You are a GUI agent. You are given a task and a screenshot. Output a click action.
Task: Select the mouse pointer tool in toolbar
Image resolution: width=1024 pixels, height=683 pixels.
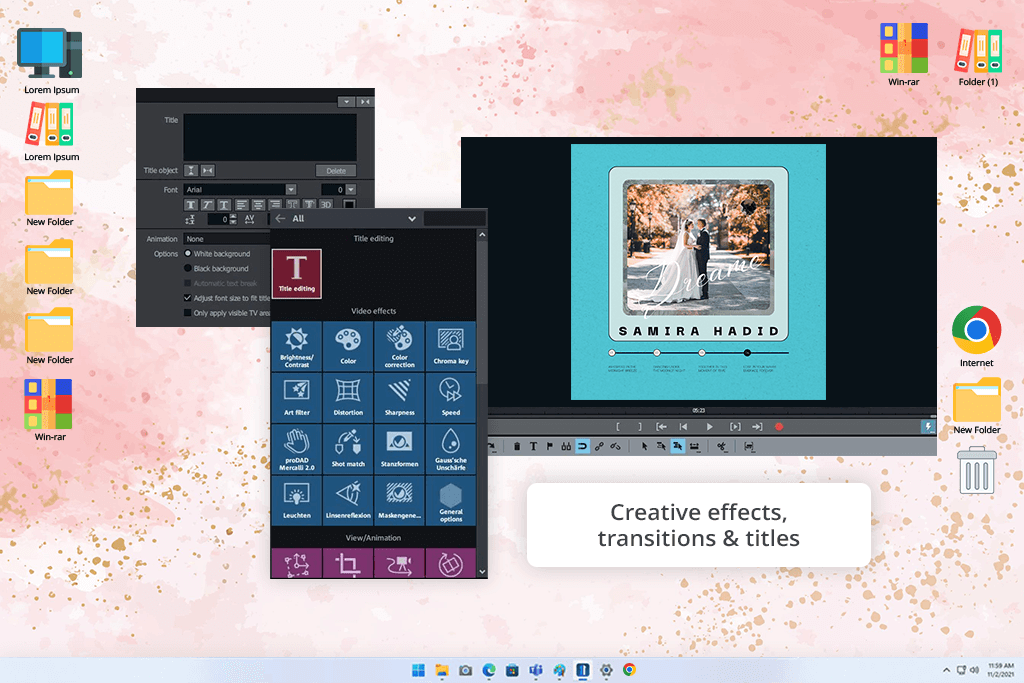(644, 447)
